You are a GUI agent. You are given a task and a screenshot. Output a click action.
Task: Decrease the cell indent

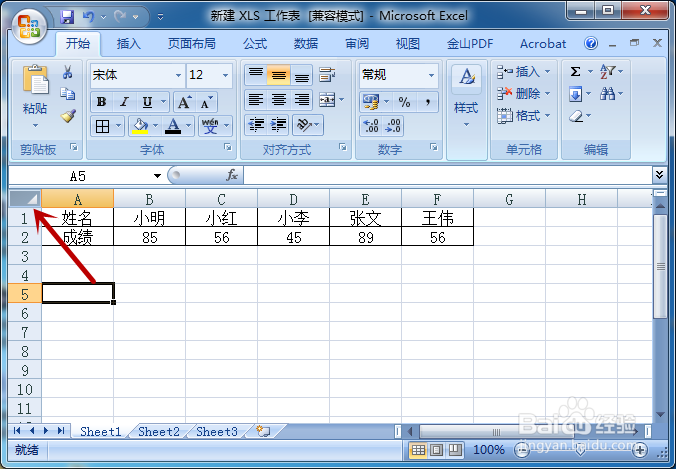pyautogui.click(x=256, y=125)
